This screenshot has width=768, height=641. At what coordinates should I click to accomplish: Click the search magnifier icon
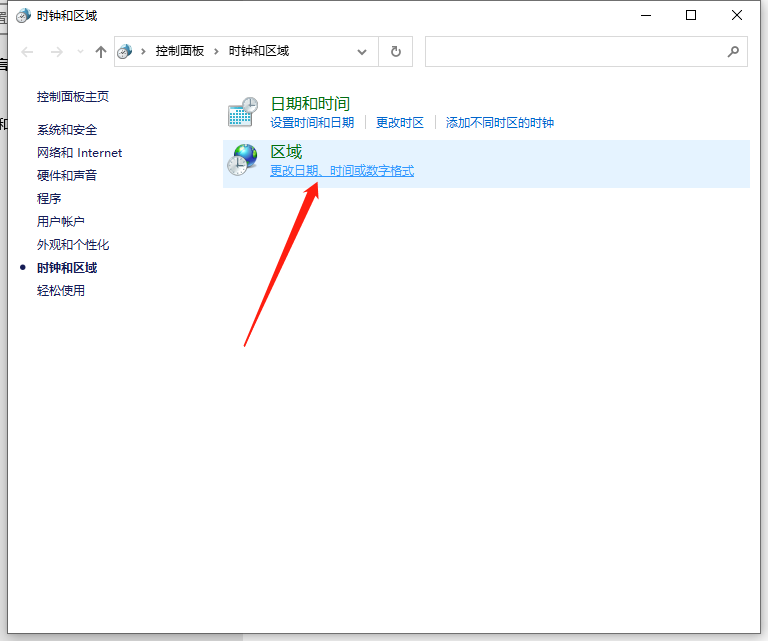pos(733,51)
